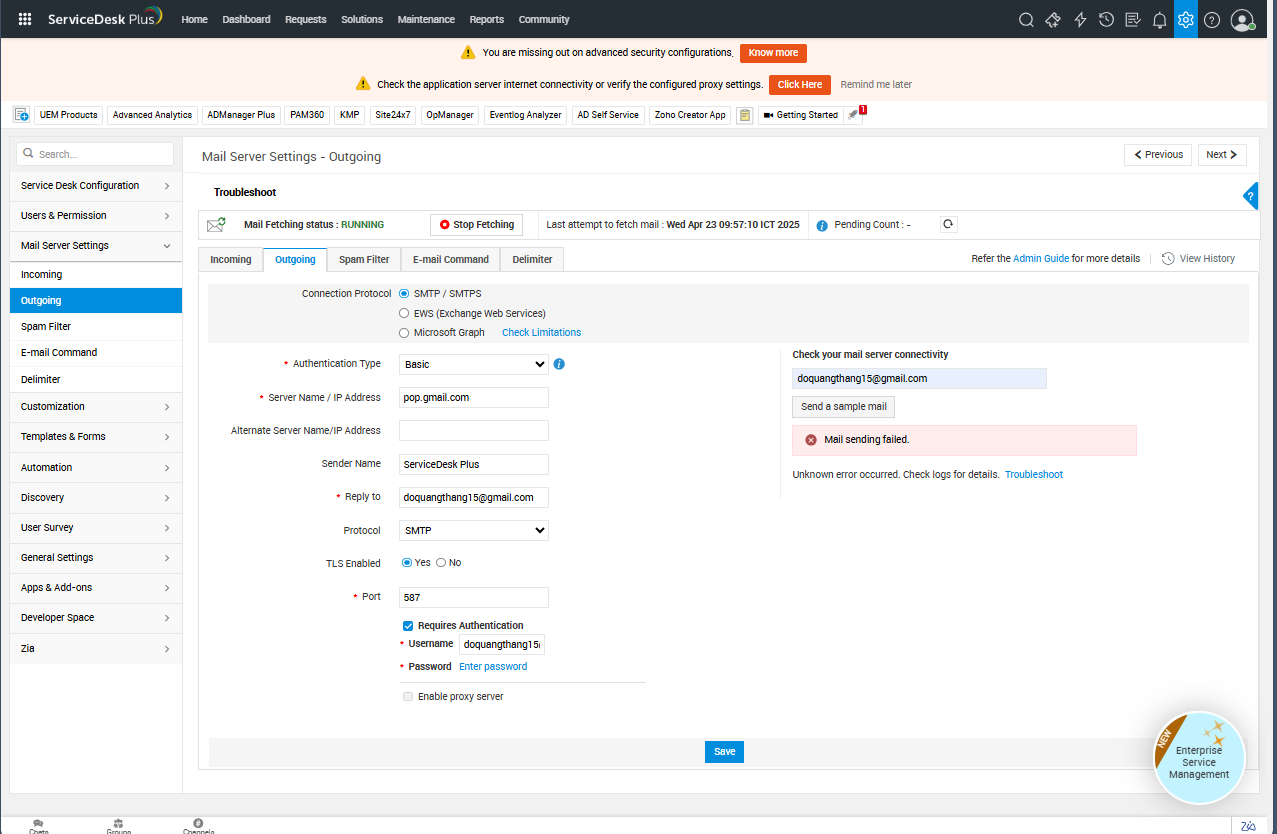
Task: Expand Automation section
Action: tap(96, 468)
